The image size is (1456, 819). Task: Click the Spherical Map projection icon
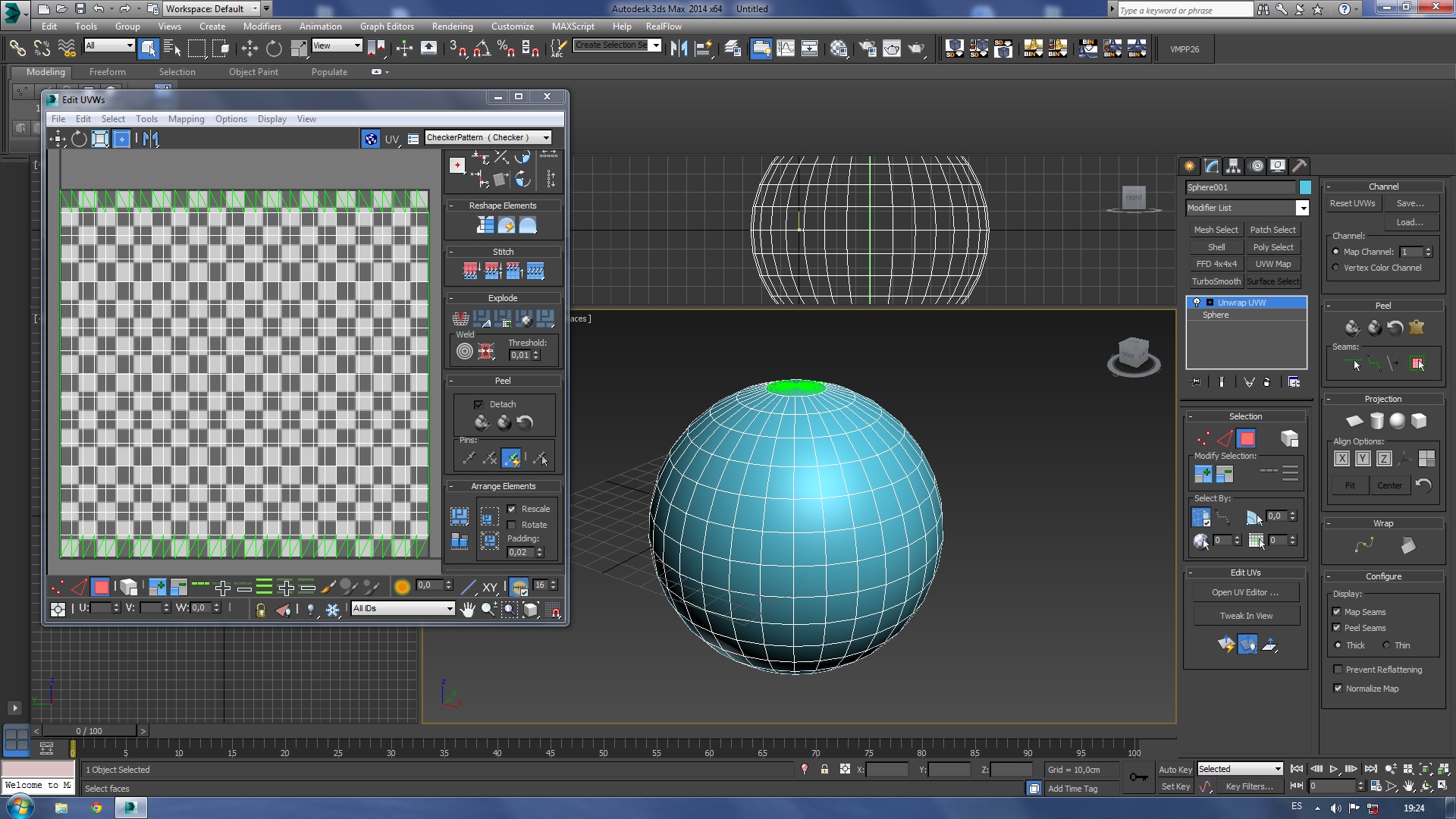(1397, 421)
